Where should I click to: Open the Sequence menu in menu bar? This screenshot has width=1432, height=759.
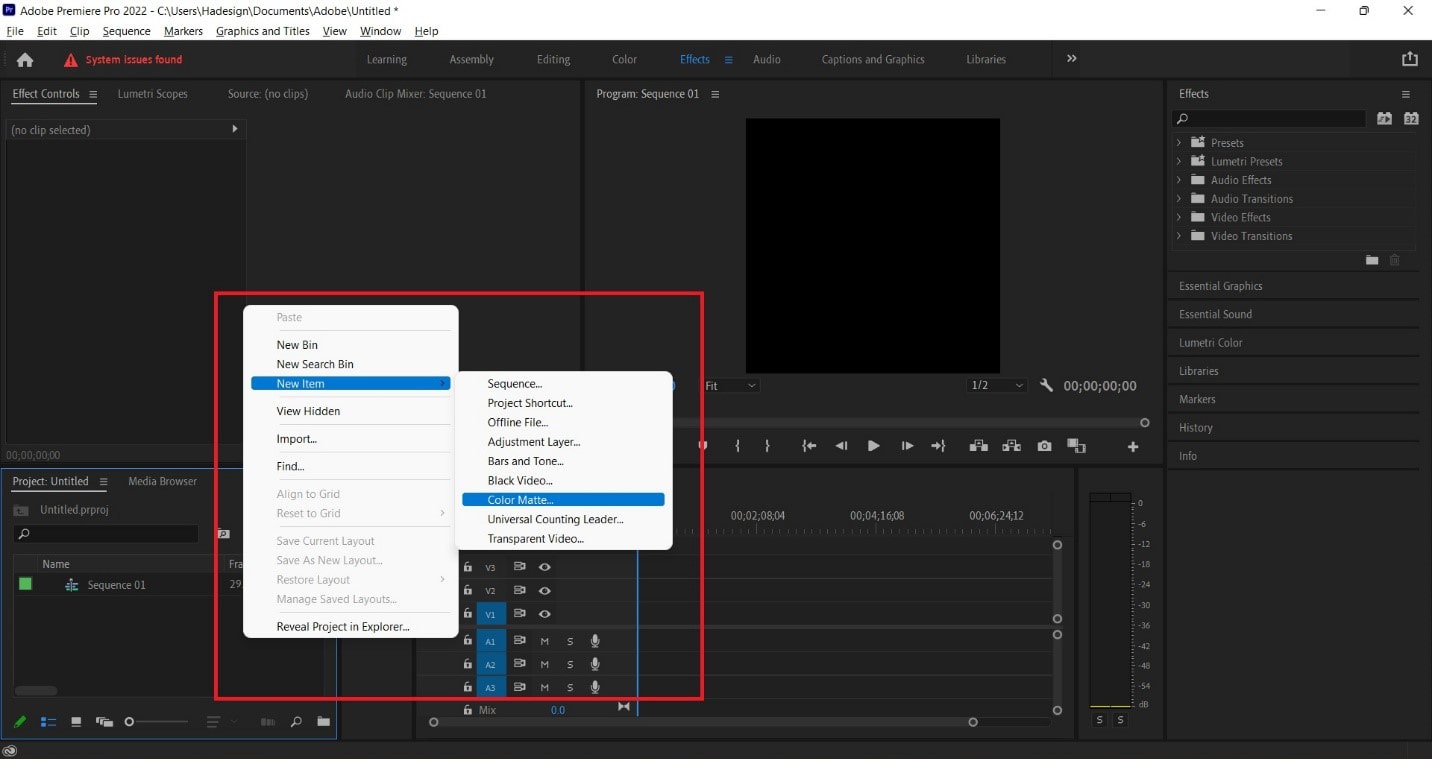126,31
